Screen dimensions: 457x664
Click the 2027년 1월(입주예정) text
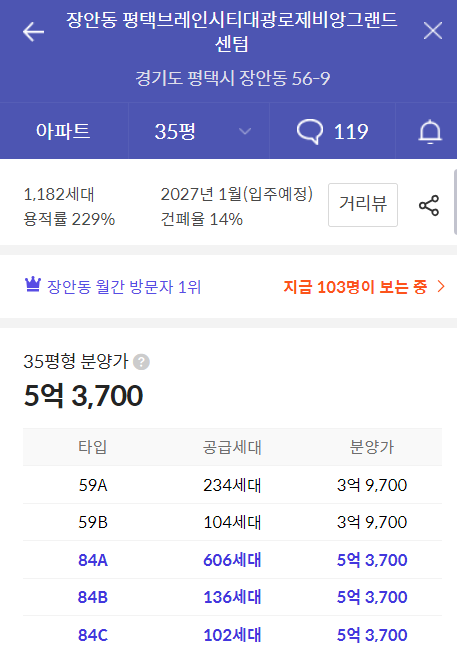(x=237, y=194)
